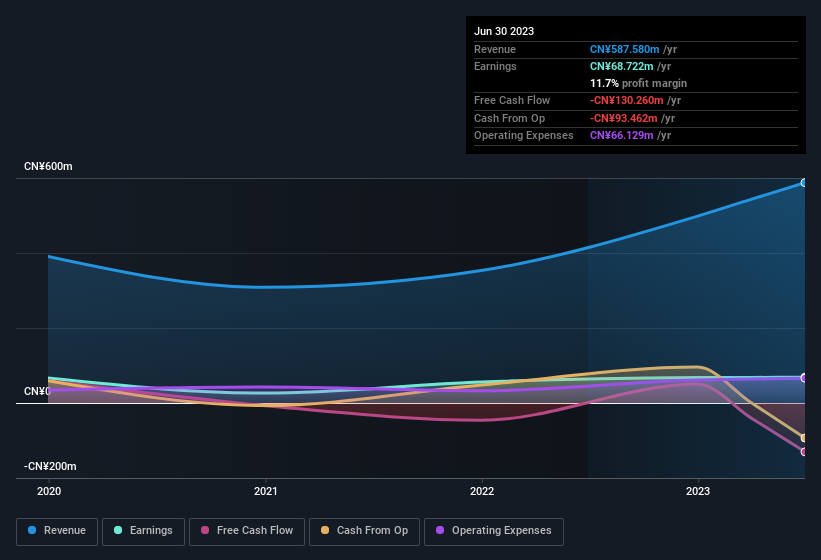Click the CN¥600m y-axis label
Screen dimensions: 821x560
[48, 166]
